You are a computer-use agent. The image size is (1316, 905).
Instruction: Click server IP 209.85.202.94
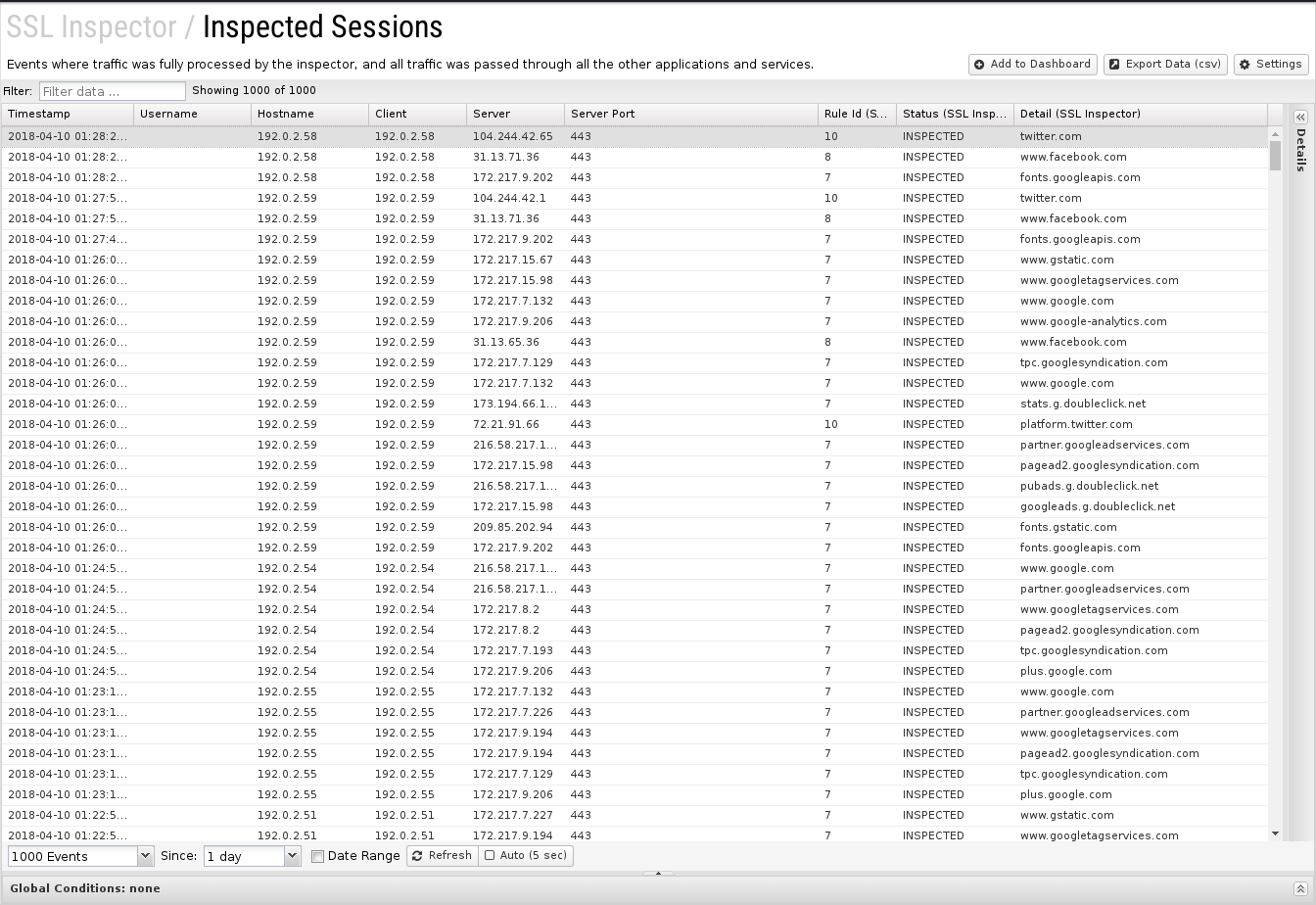click(x=512, y=527)
